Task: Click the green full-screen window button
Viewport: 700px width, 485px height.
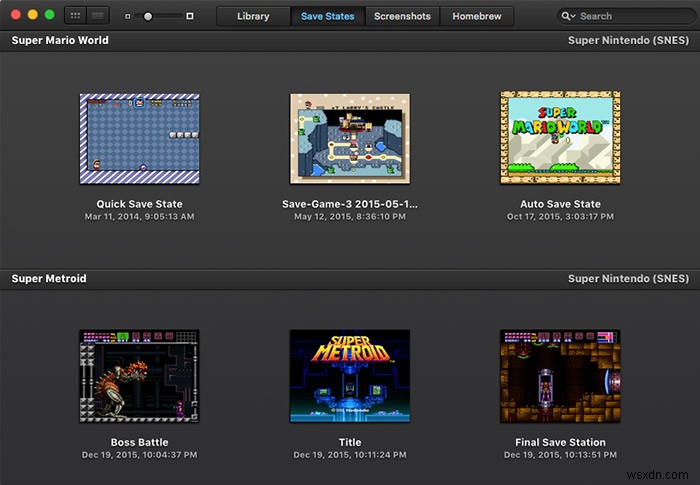Action: pos(50,15)
